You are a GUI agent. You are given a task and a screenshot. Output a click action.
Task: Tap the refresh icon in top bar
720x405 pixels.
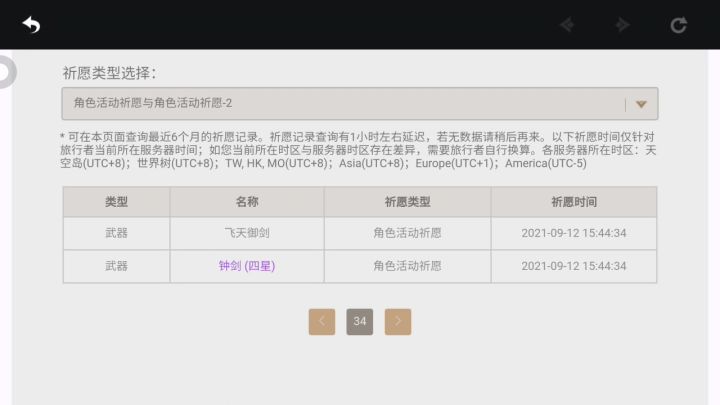(x=679, y=25)
